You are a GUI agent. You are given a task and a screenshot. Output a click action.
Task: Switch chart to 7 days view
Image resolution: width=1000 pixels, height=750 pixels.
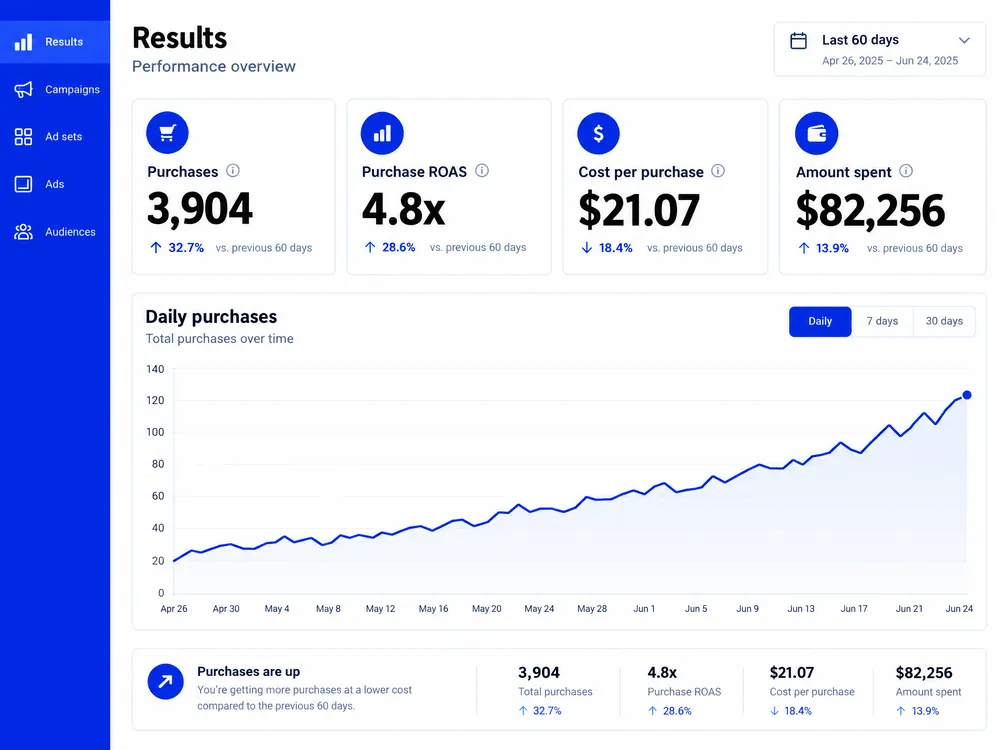pyautogui.click(x=882, y=321)
